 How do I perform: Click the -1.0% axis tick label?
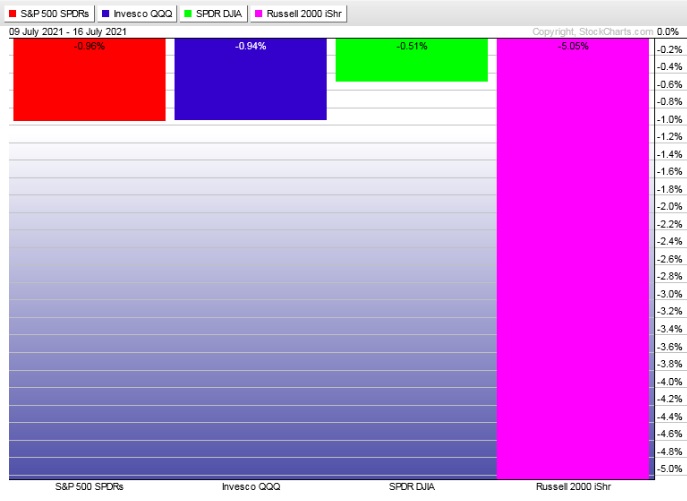pyautogui.click(x=669, y=119)
